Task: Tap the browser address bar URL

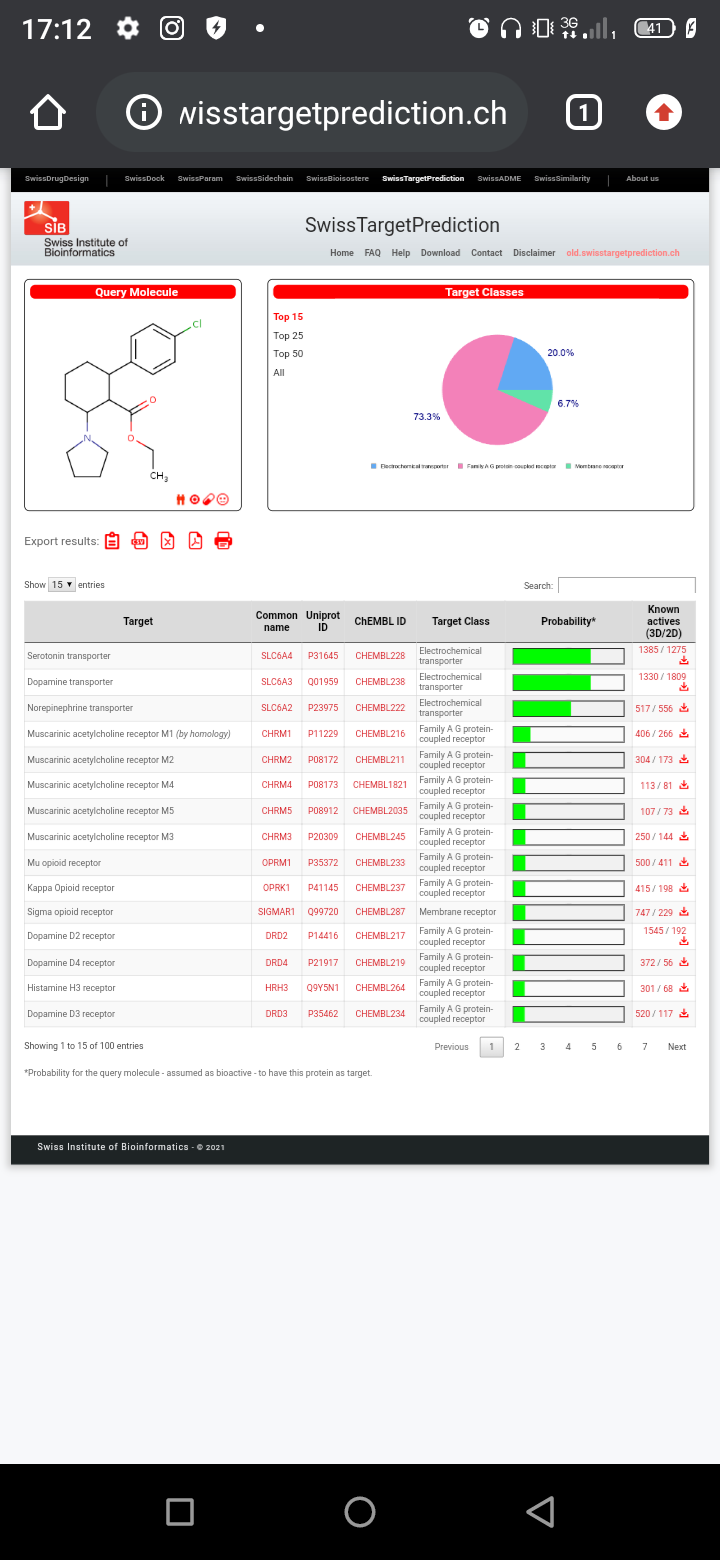Action: [342, 113]
